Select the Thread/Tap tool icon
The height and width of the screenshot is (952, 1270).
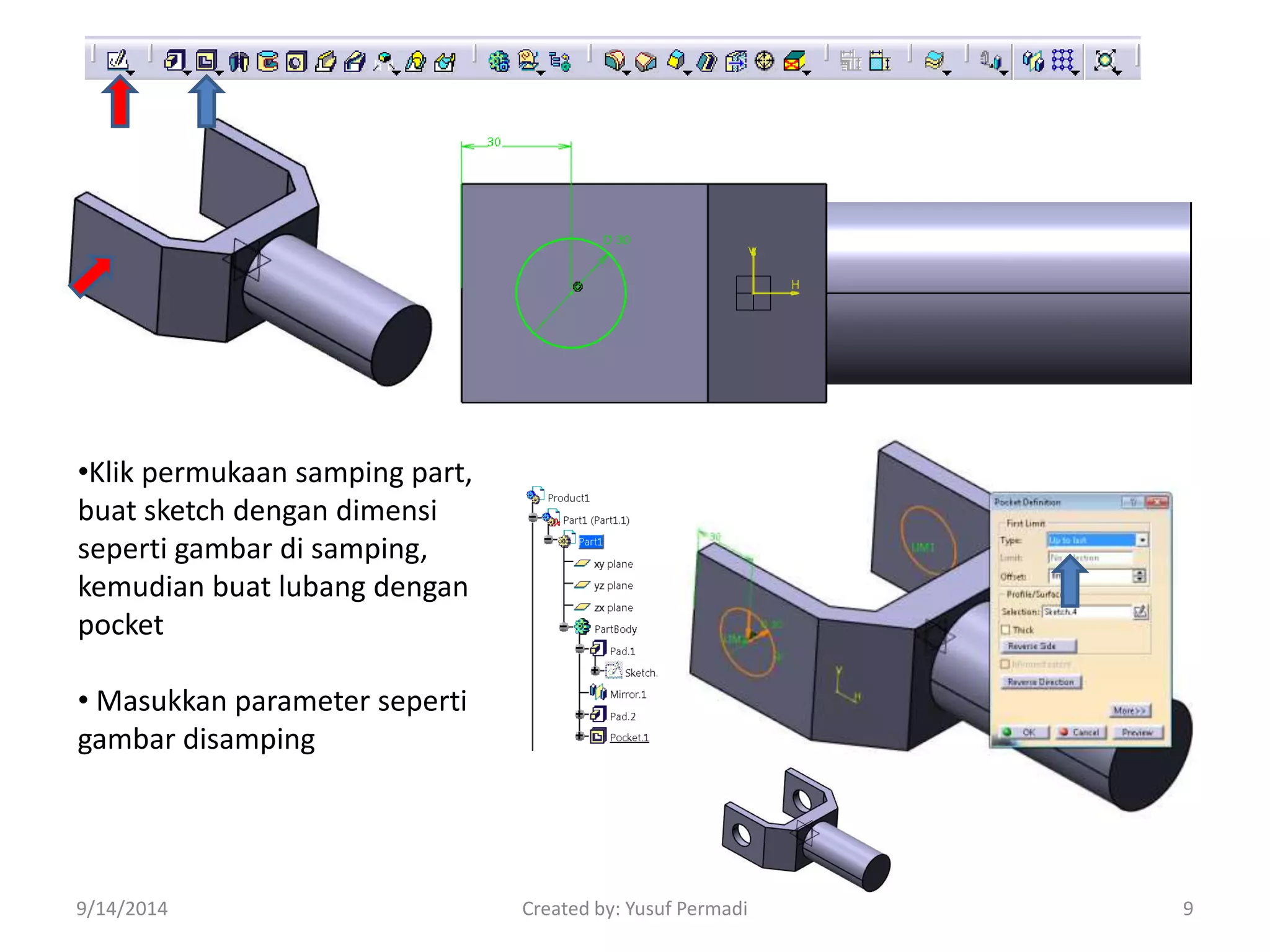tap(765, 61)
